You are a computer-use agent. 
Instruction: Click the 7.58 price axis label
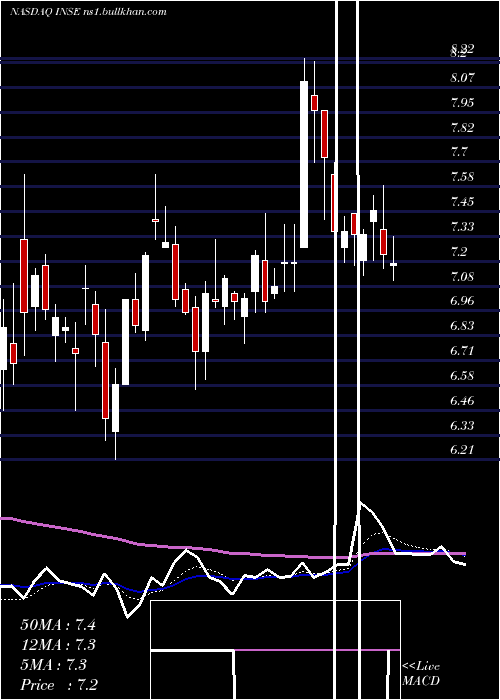pos(462,177)
